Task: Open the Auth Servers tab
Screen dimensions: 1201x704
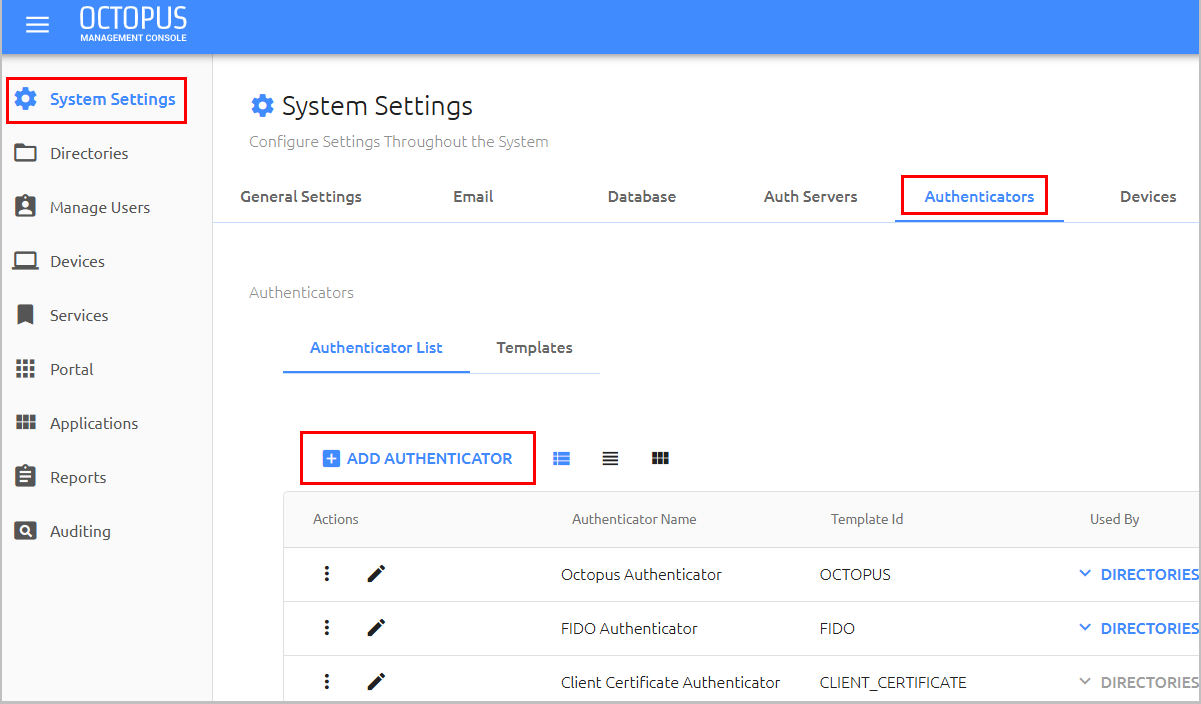Action: [x=811, y=196]
